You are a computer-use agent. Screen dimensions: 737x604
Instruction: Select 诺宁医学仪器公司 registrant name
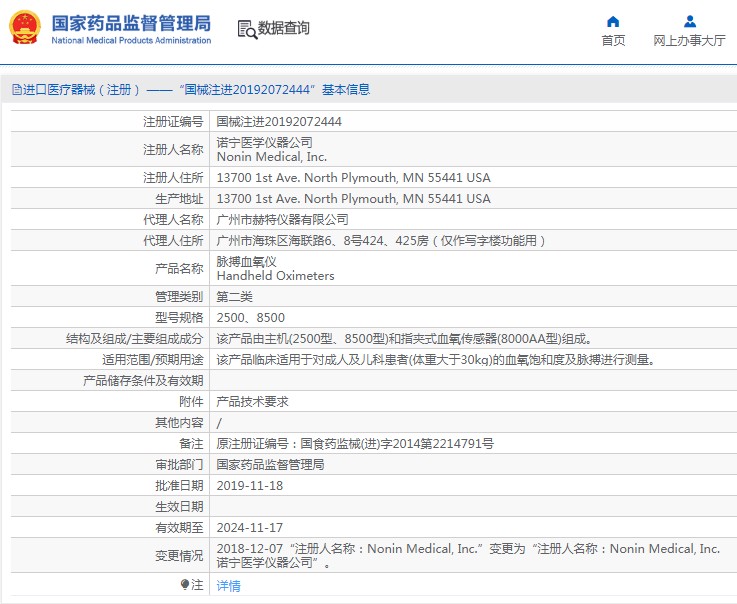pyautogui.click(x=265, y=142)
